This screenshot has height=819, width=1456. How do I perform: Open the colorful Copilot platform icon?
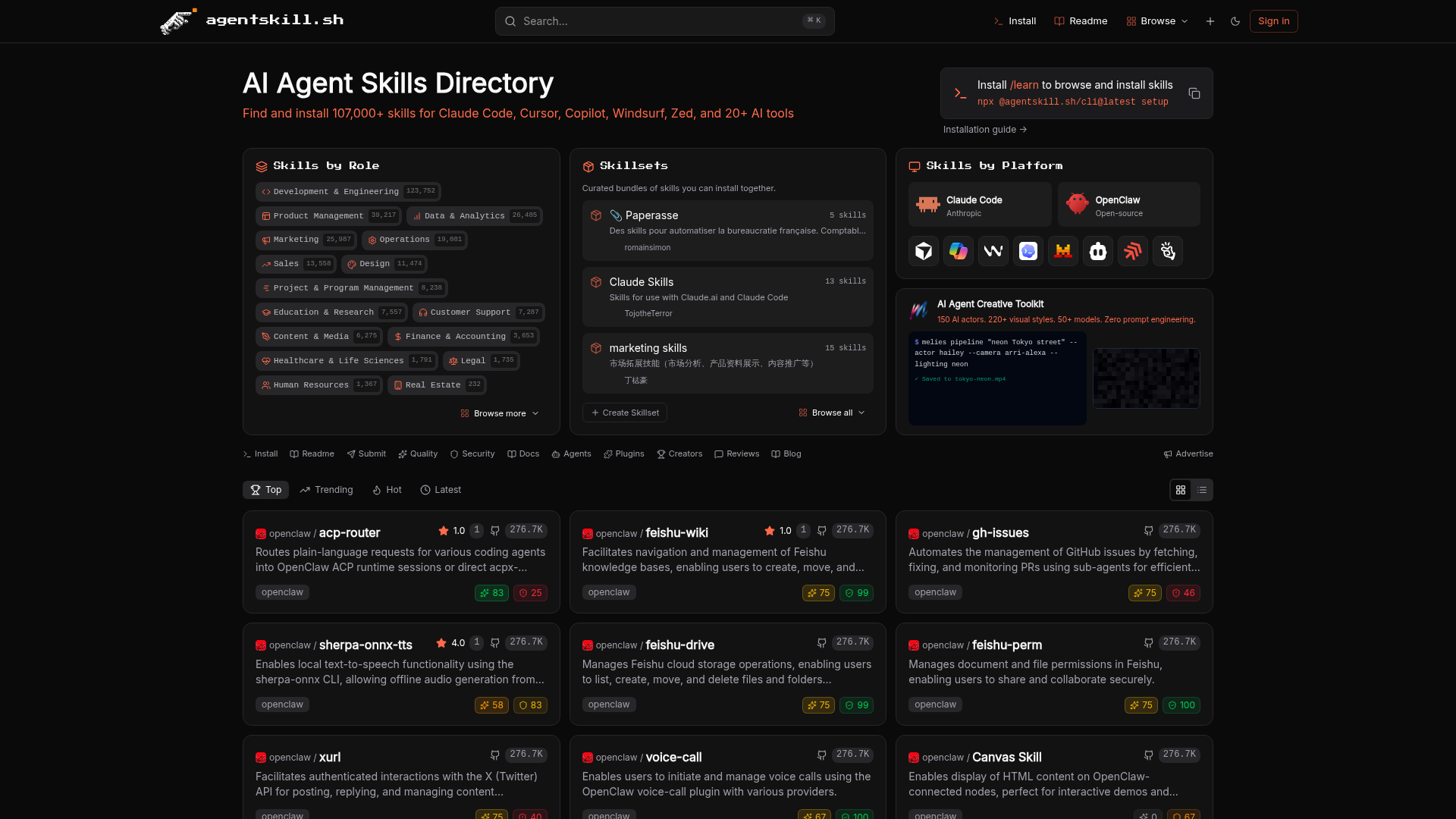click(958, 251)
